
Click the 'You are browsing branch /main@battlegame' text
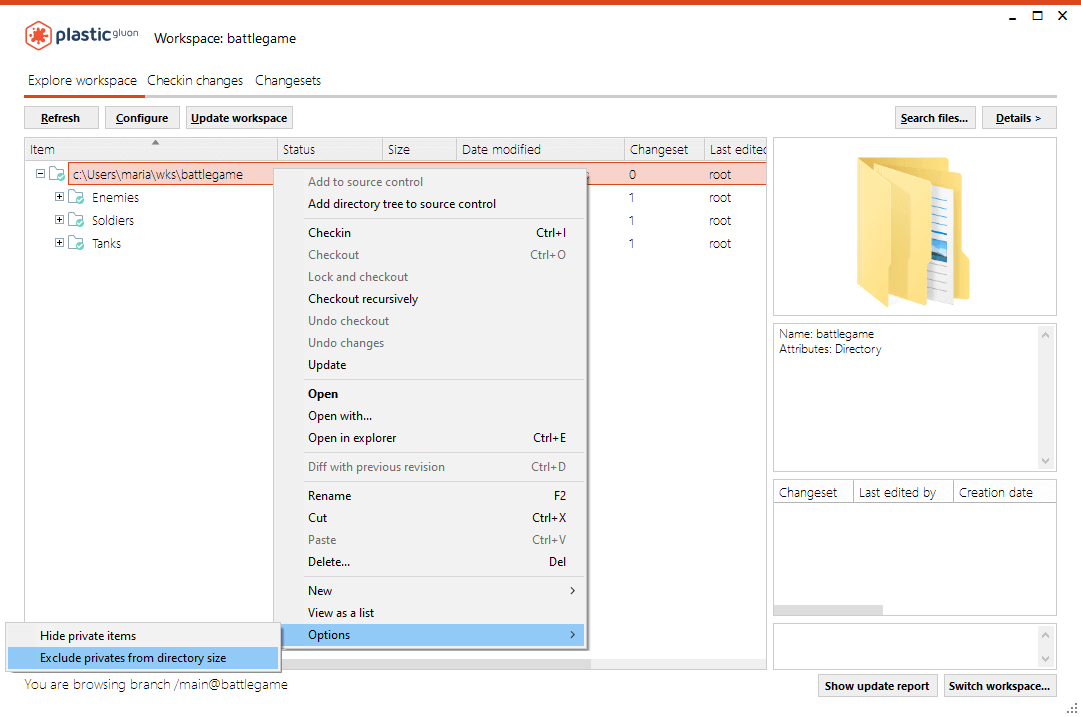pos(156,685)
